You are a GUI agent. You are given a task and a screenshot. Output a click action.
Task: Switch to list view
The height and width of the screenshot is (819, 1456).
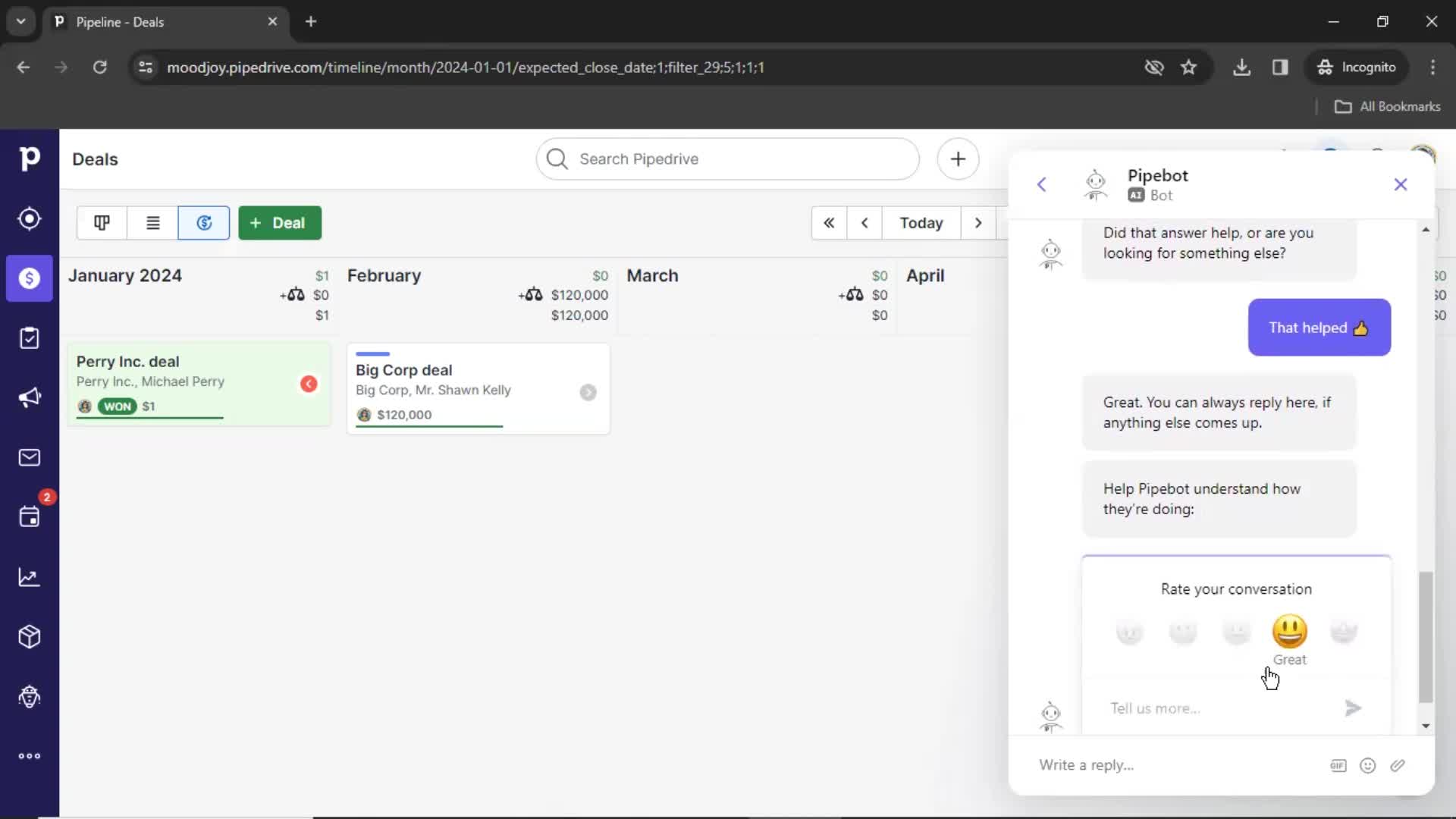coord(152,223)
